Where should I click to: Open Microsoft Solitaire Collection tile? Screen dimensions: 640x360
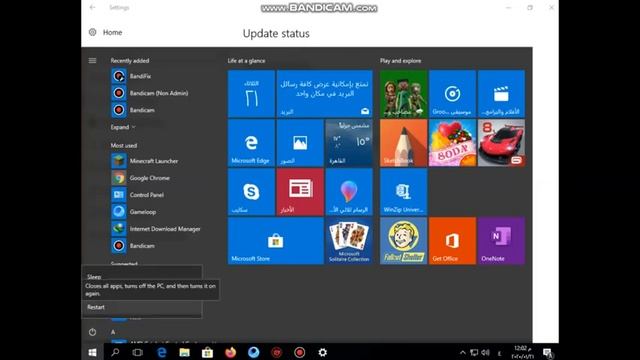point(349,241)
